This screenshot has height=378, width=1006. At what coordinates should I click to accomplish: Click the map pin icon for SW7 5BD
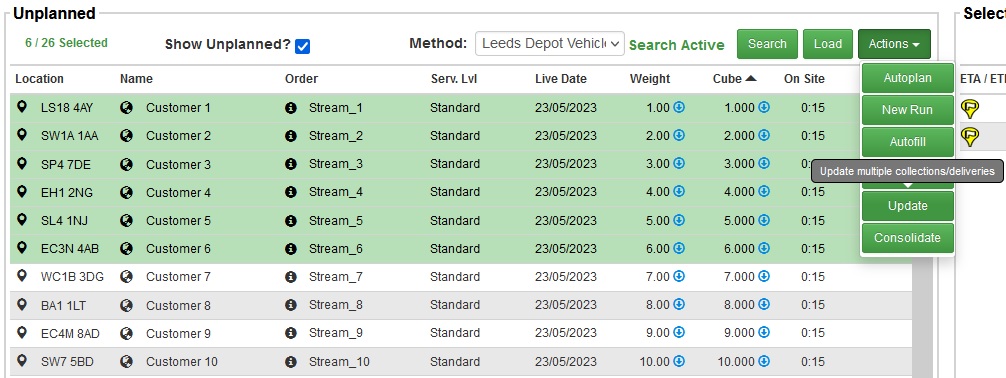[22, 361]
